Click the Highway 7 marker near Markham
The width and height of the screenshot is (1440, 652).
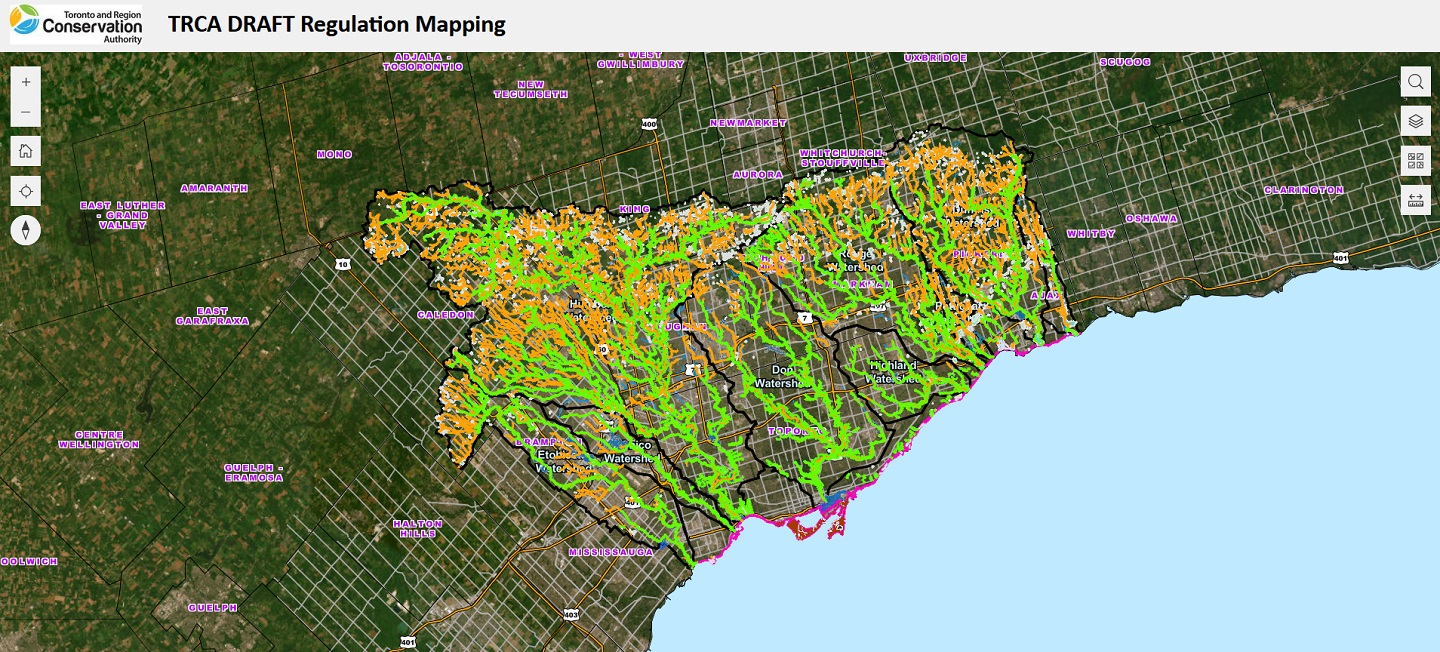coord(806,318)
